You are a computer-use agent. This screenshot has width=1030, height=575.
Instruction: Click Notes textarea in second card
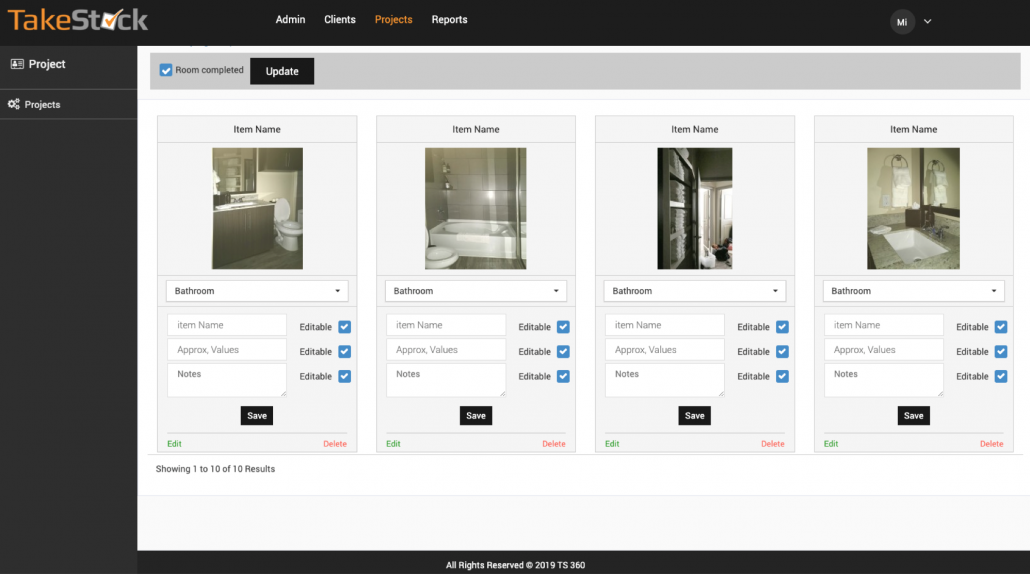pos(445,380)
